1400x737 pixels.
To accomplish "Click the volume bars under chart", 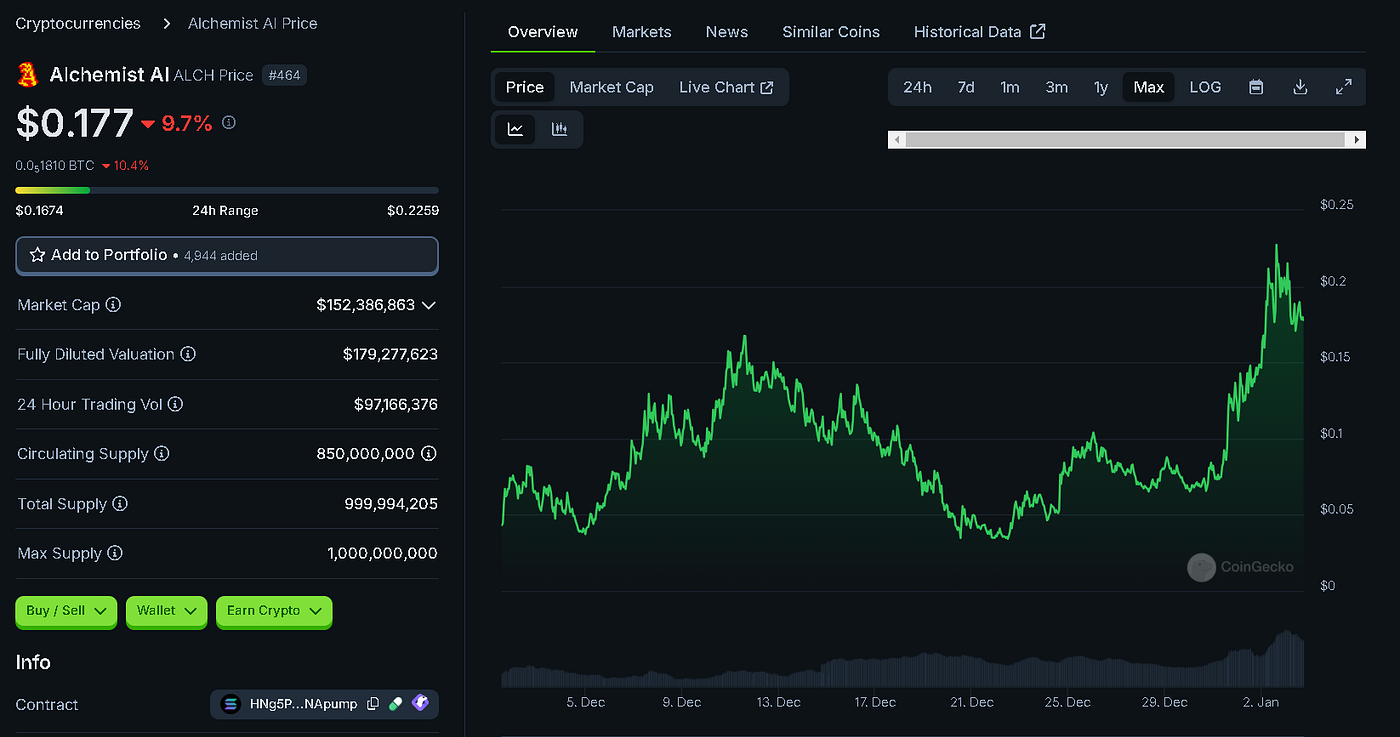I will click(x=902, y=660).
